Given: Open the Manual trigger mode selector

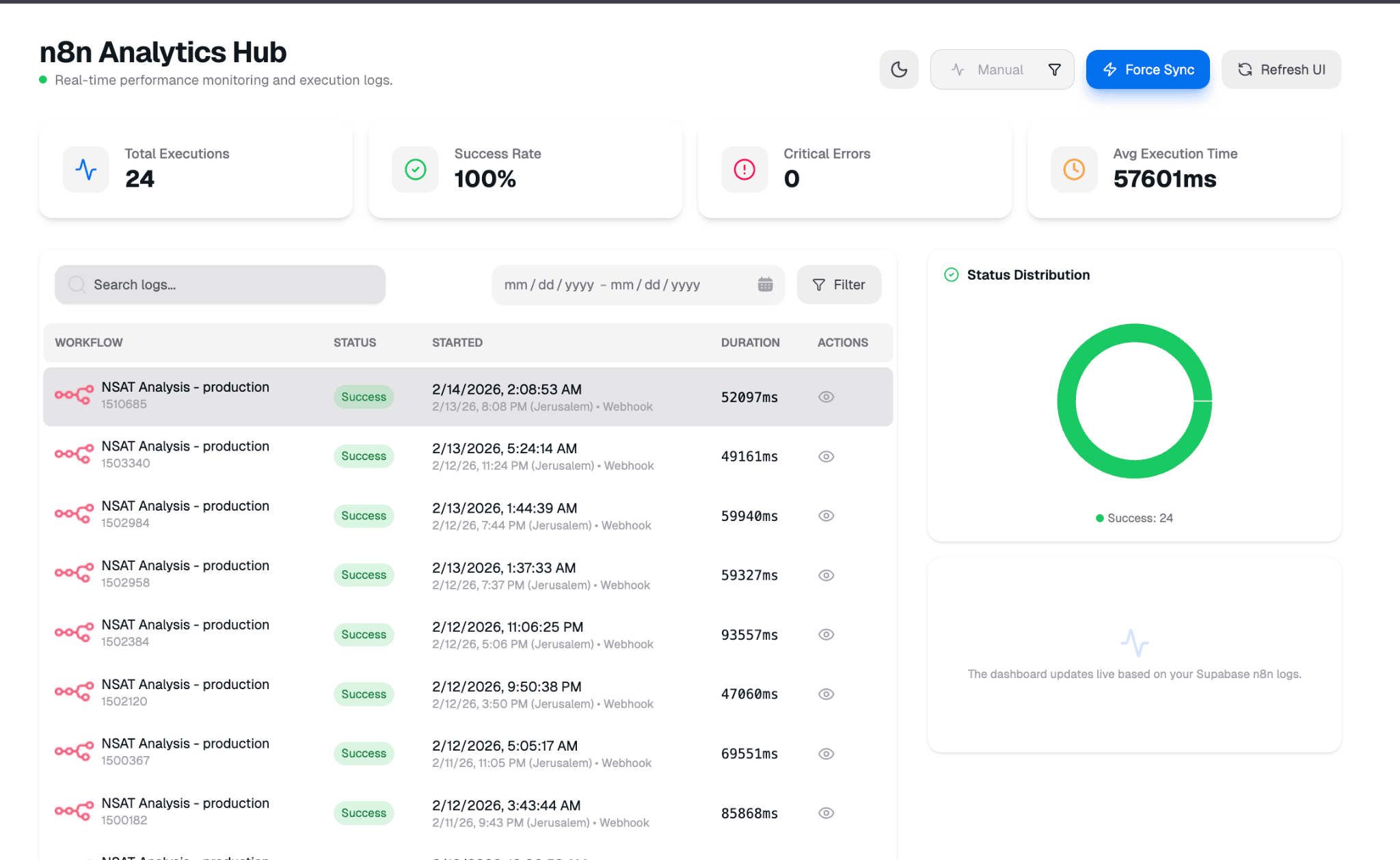Looking at the screenshot, I should pos(1001,69).
